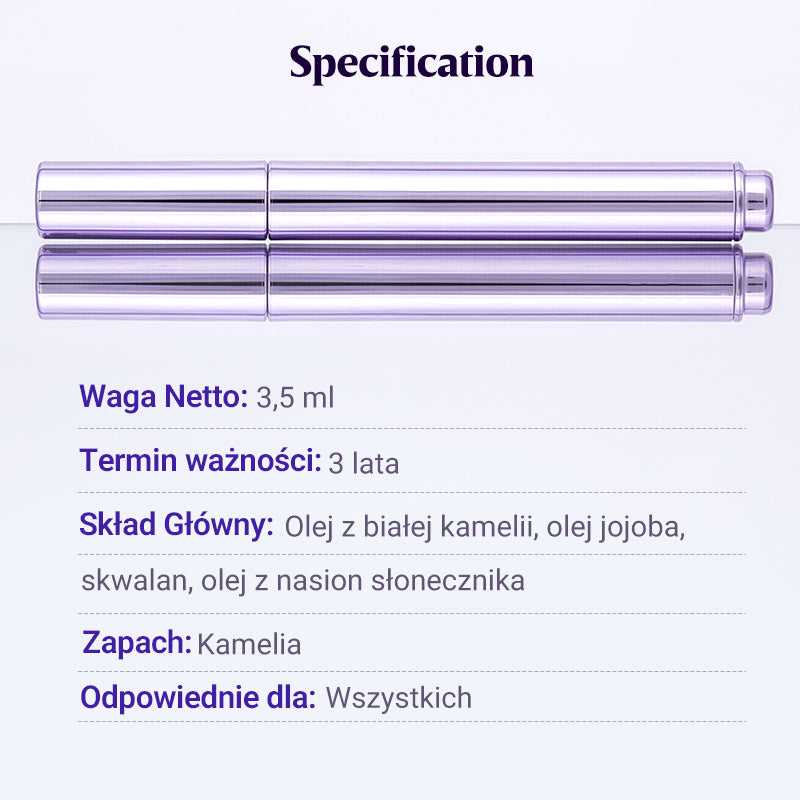The width and height of the screenshot is (800, 800).
Task: Select the "3,5 ml" value text
Action: [x=295, y=398]
